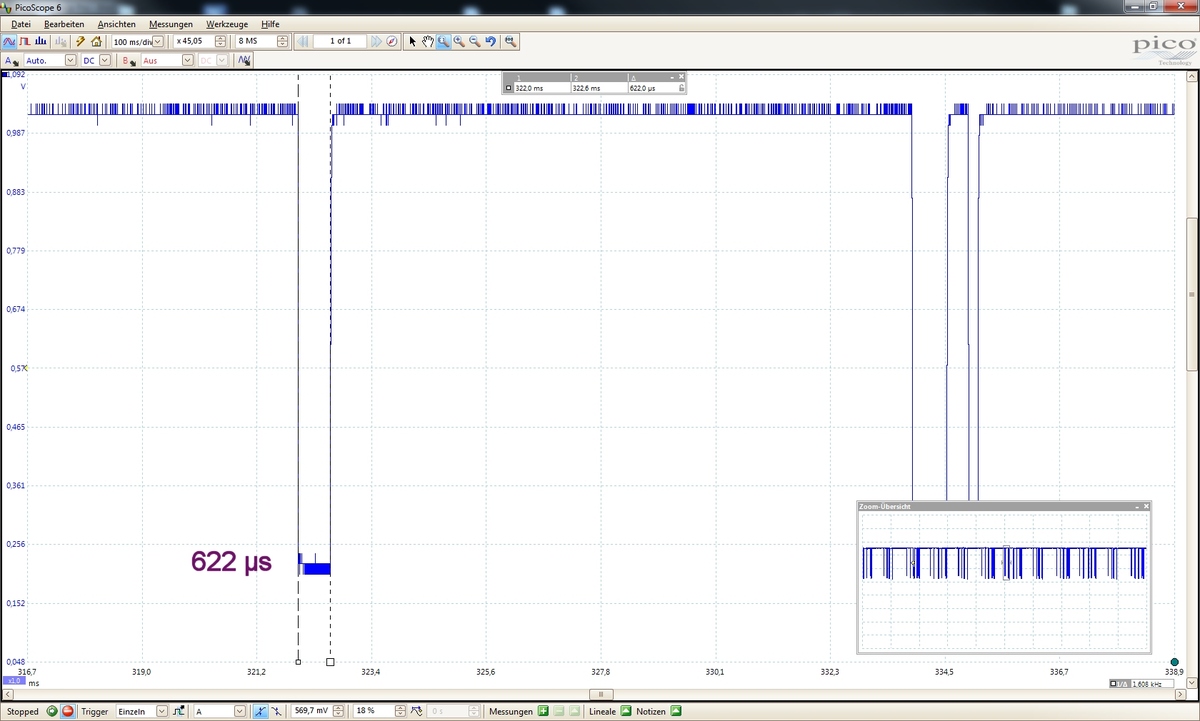Close the Zoom-Übersicht overview panel
Viewport: 1200px width, 721px height.
coord(1145,507)
